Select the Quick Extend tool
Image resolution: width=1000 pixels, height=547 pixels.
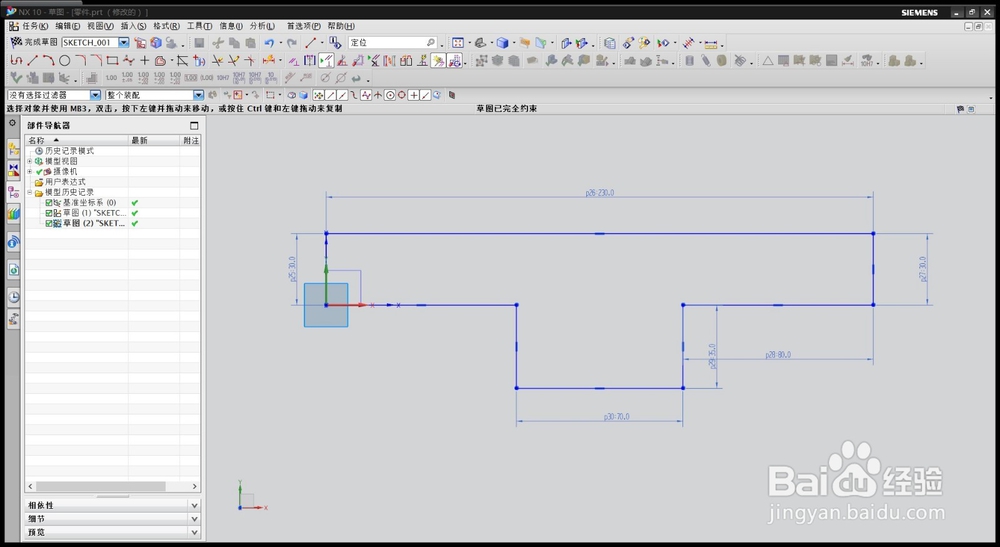tap(233, 61)
